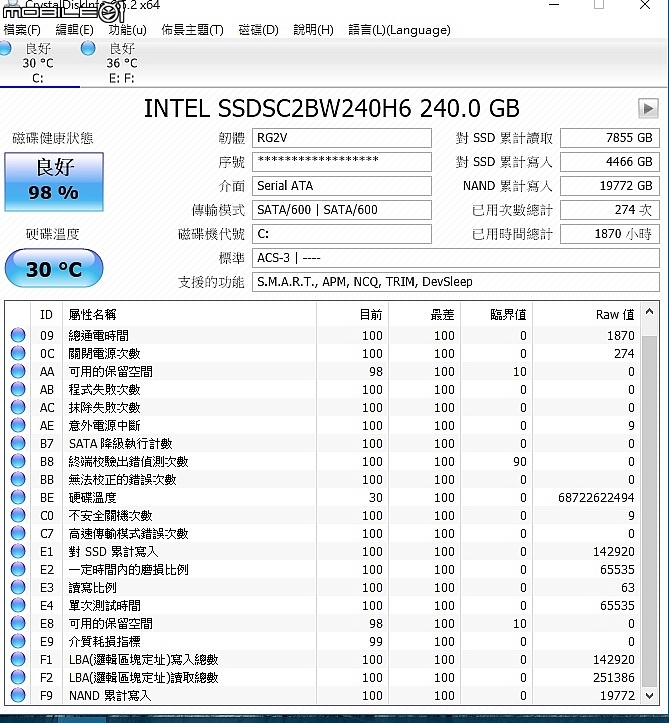
Task: Click the status icon of row AC 抹除失敗次數
Action: pos(18,407)
